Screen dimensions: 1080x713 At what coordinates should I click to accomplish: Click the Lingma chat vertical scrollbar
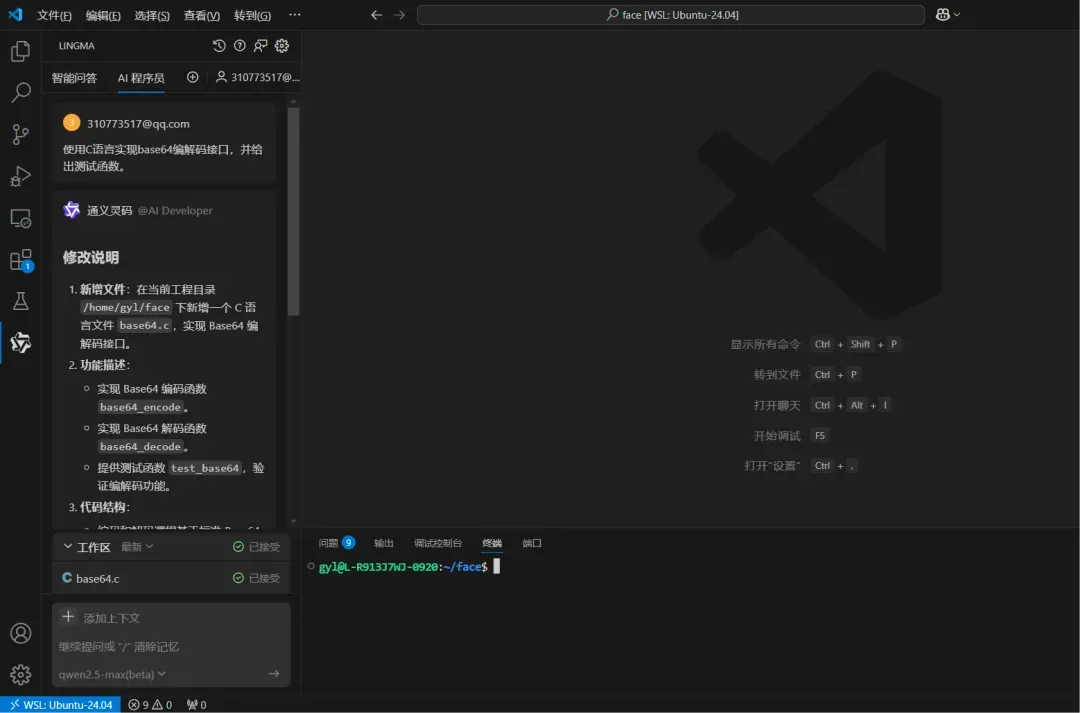click(x=293, y=210)
